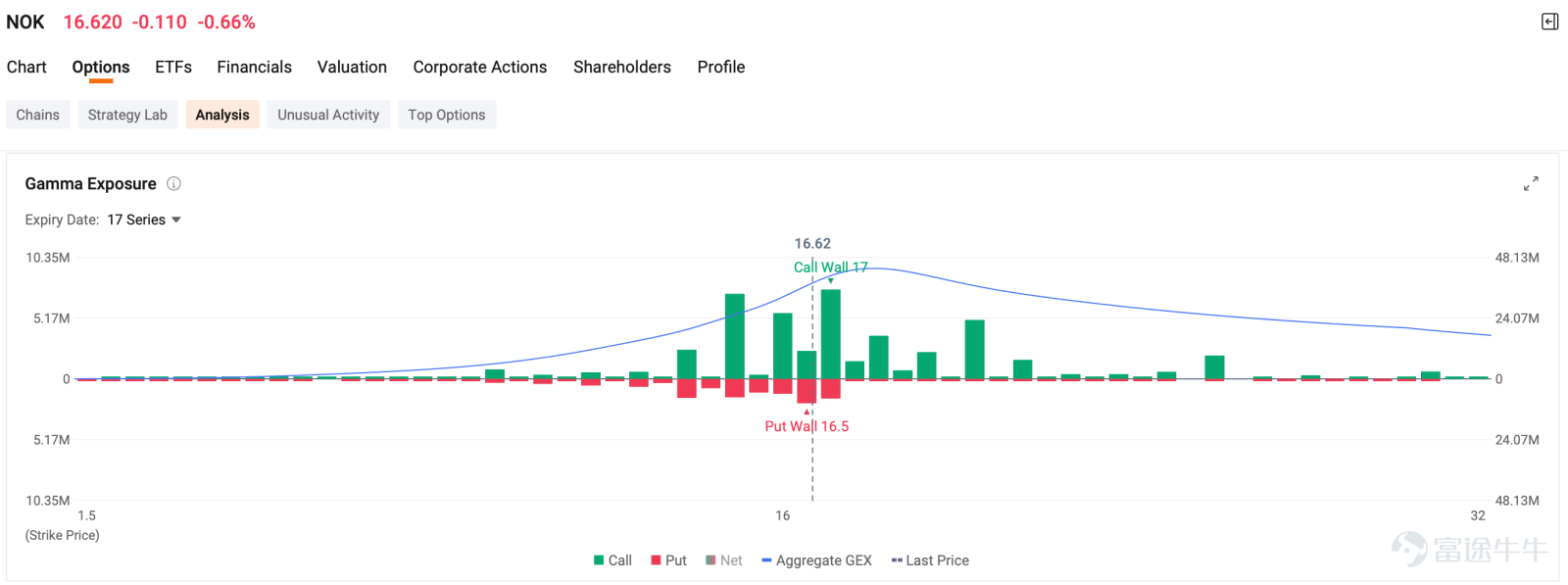The image size is (1568, 585).
Task: Collapse the side panel using top-right icon
Action: [1549, 22]
